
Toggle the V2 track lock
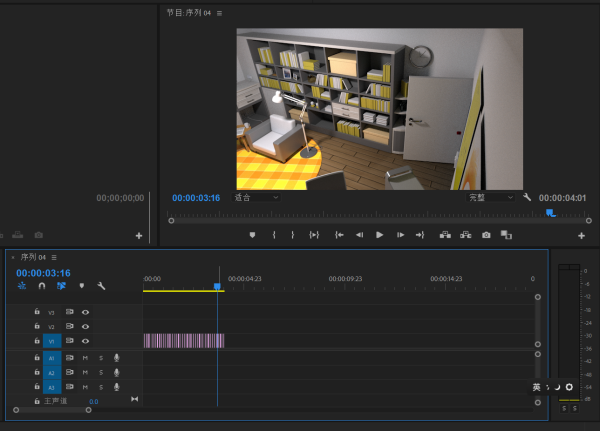click(37, 326)
